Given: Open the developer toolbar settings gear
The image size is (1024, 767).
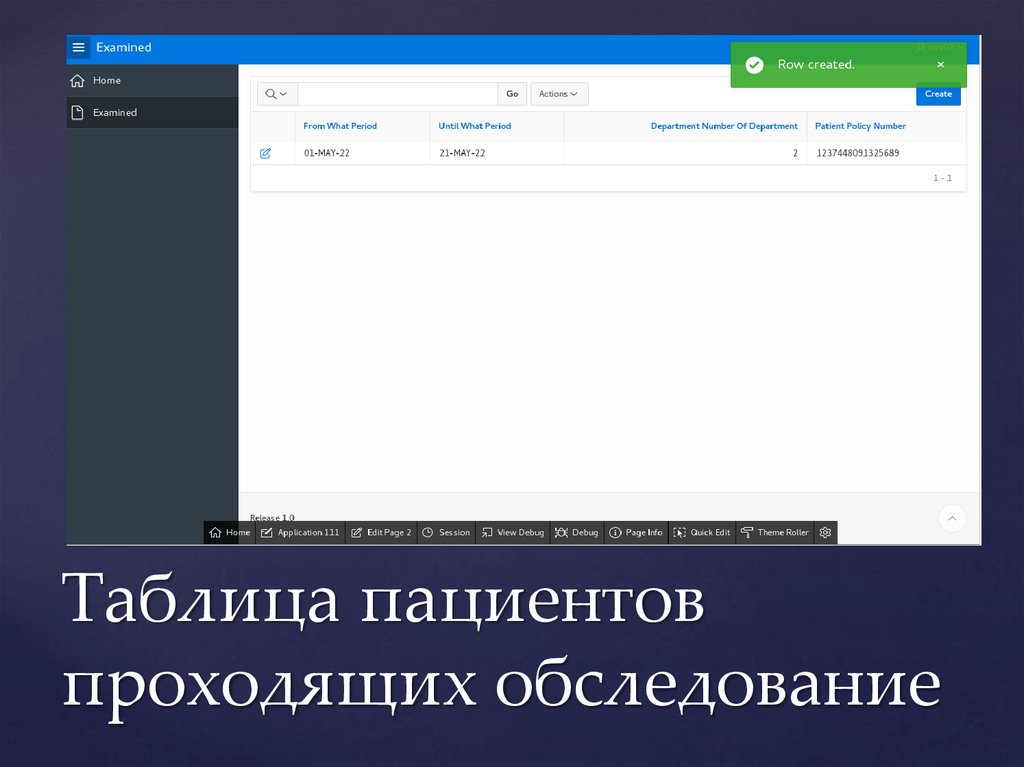Looking at the screenshot, I should point(825,532).
